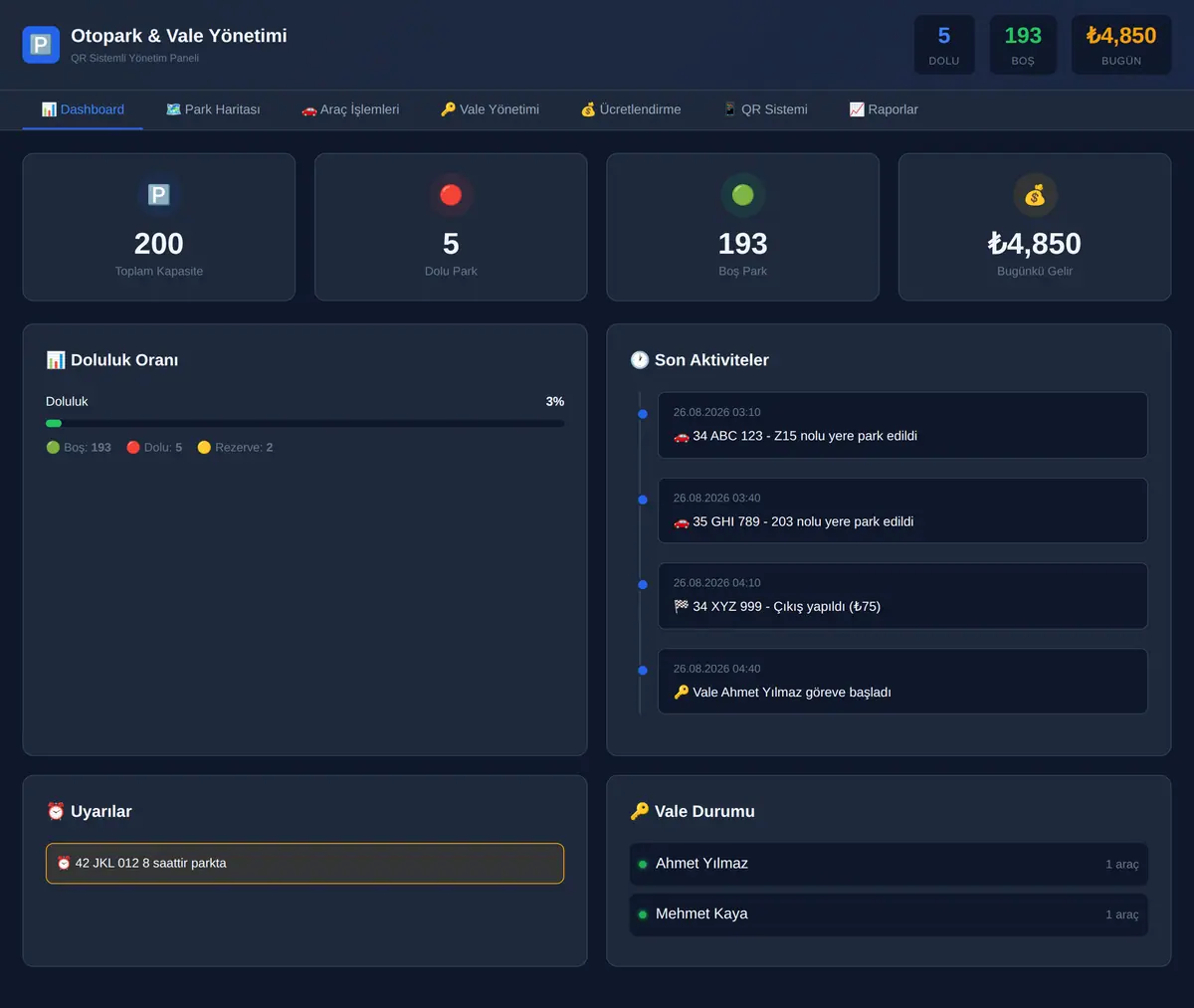1194x1008 pixels.
Task: Click the timeline marker for 26.08.2026 04:10
Action: [x=643, y=585]
